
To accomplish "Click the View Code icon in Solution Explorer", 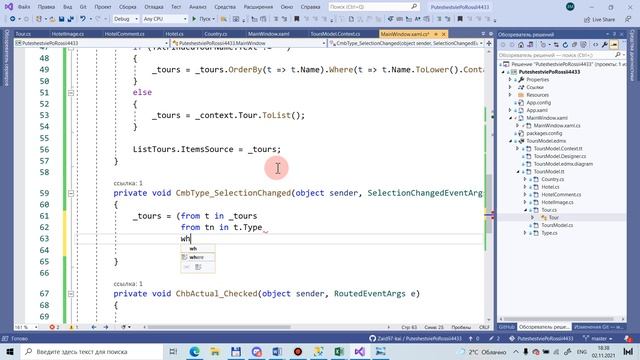I will pyautogui.click(x=595, y=45).
